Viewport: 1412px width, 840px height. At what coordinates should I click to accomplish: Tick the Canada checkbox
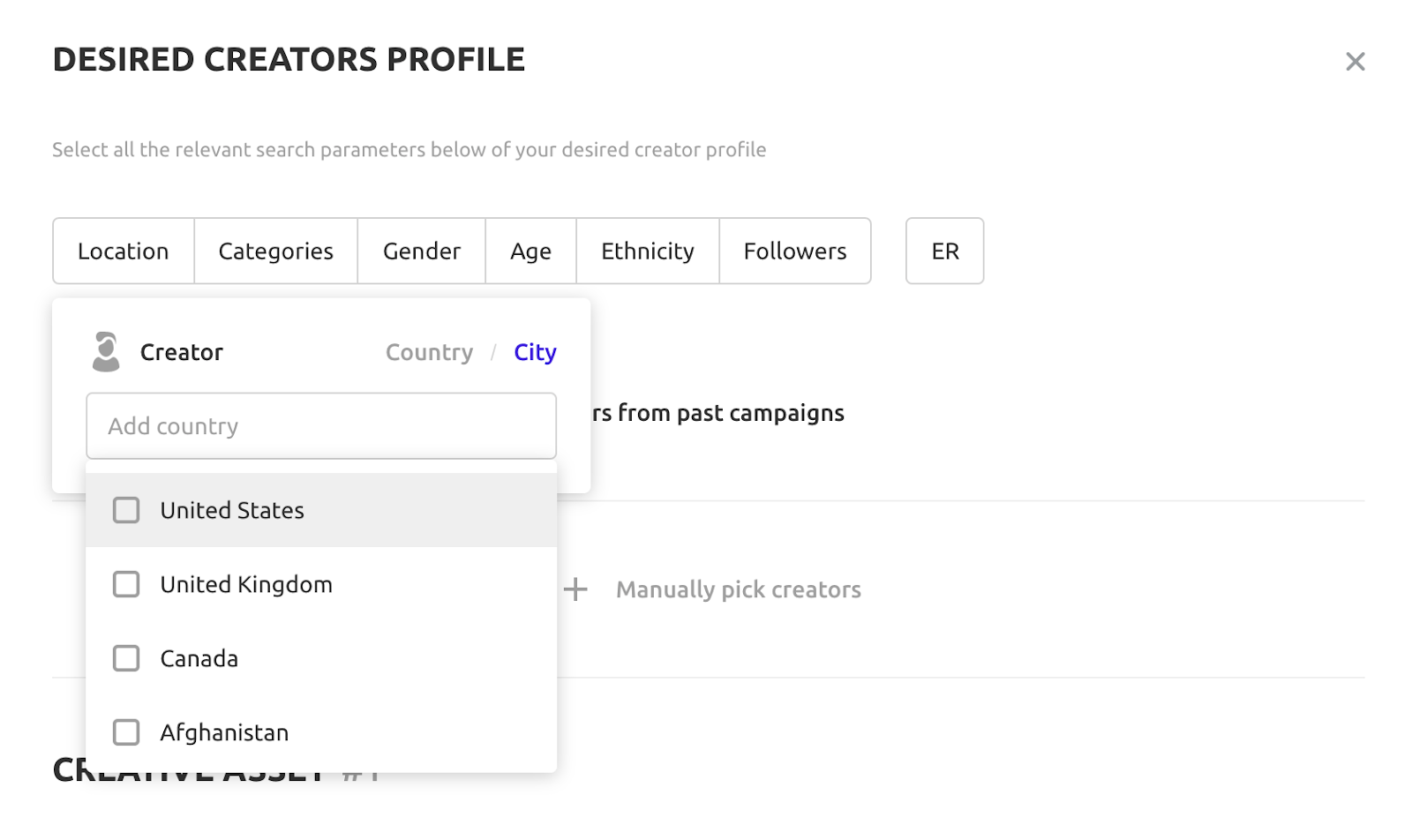[x=126, y=658]
